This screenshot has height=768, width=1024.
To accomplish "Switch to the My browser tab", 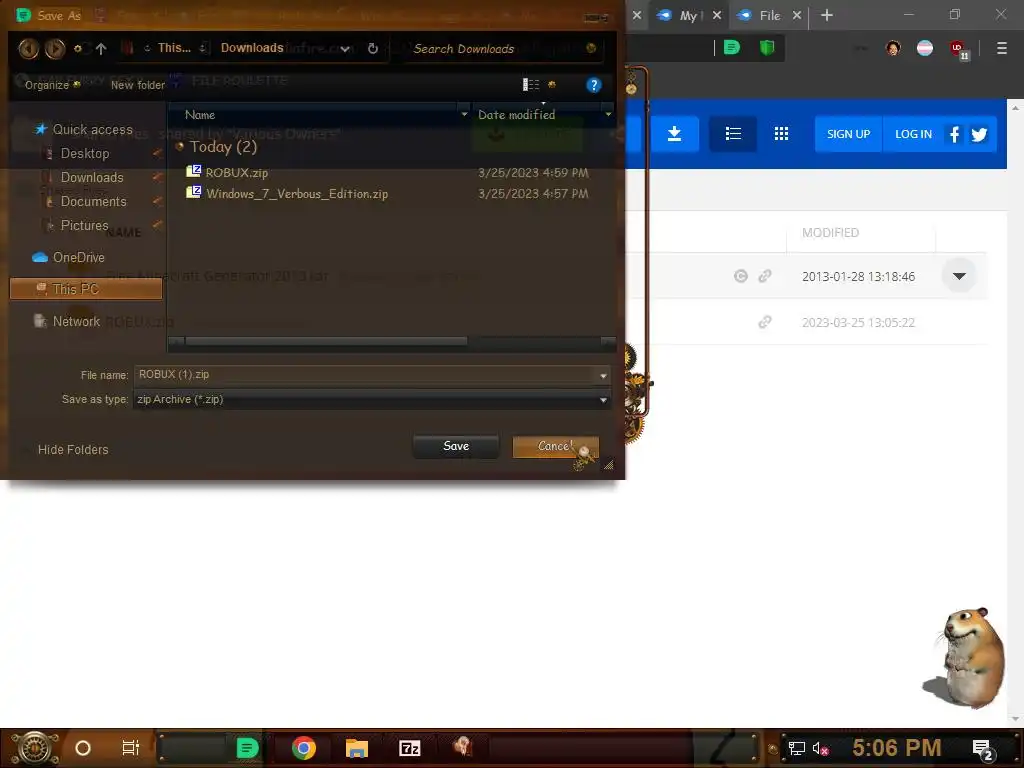I will 690,15.
